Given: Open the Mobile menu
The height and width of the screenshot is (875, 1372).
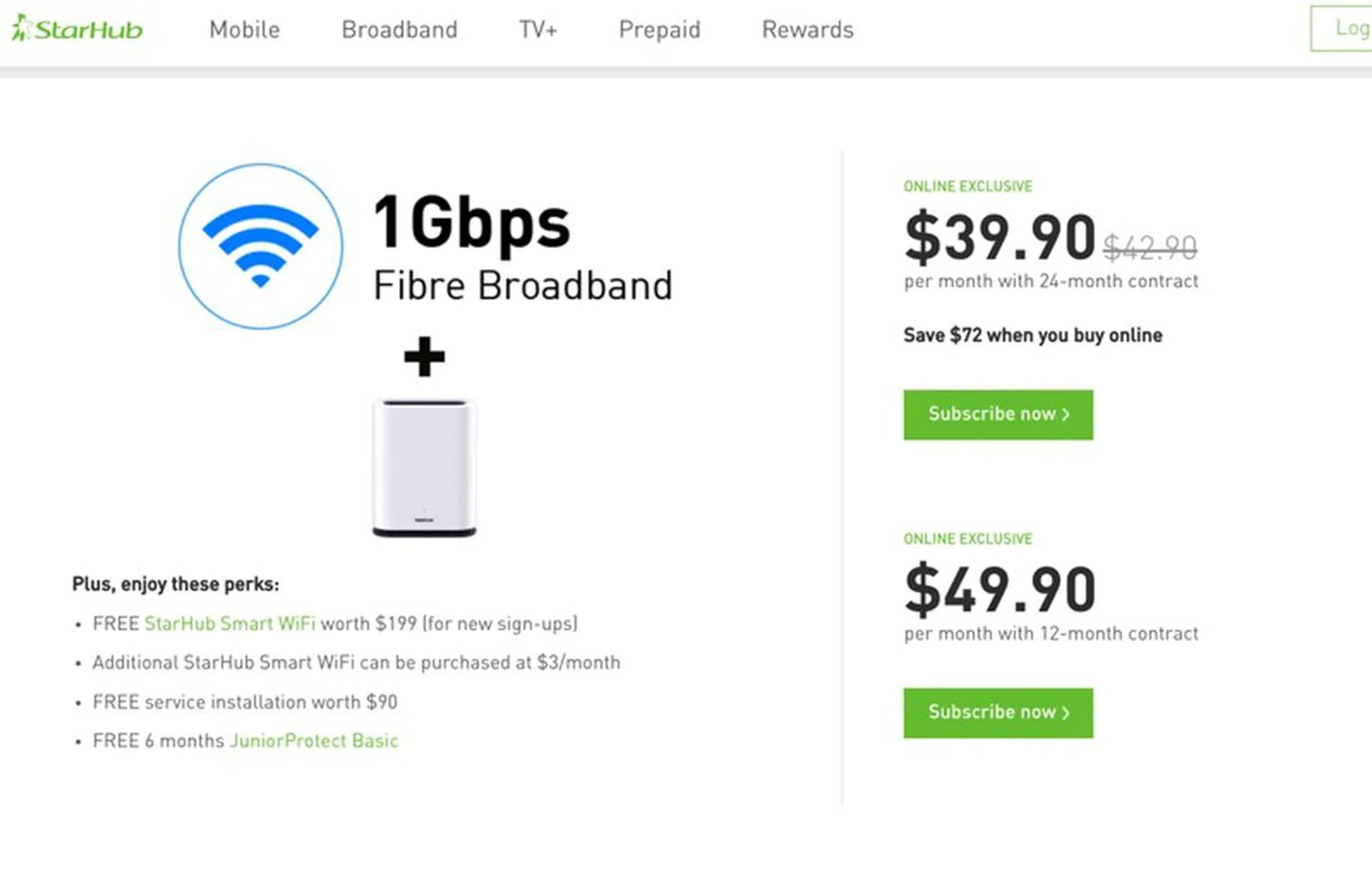Looking at the screenshot, I should pyautogui.click(x=244, y=29).
